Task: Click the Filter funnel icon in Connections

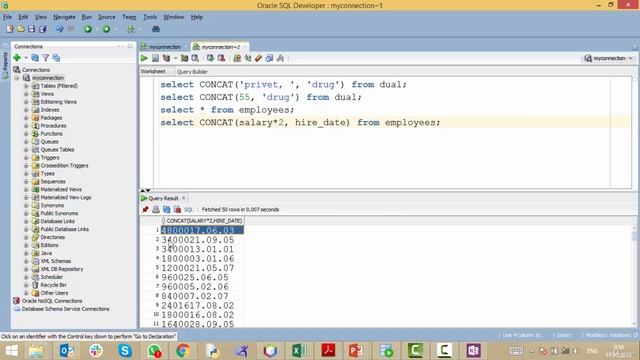Action: tap(46, 58)
